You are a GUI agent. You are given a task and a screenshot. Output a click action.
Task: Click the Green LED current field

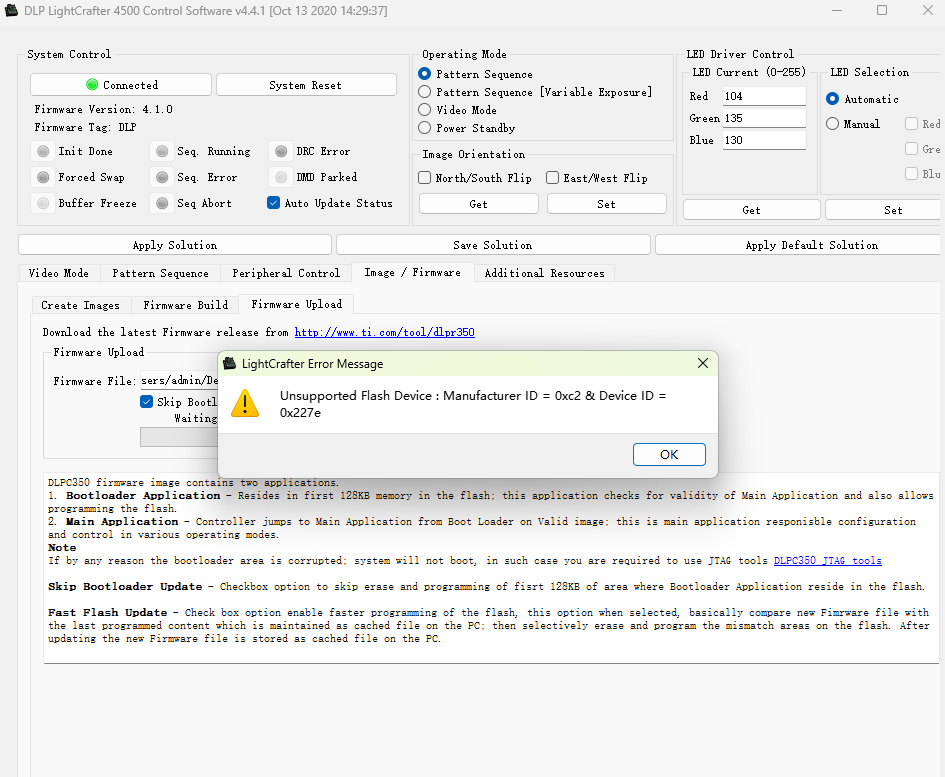tap(764, 118)
